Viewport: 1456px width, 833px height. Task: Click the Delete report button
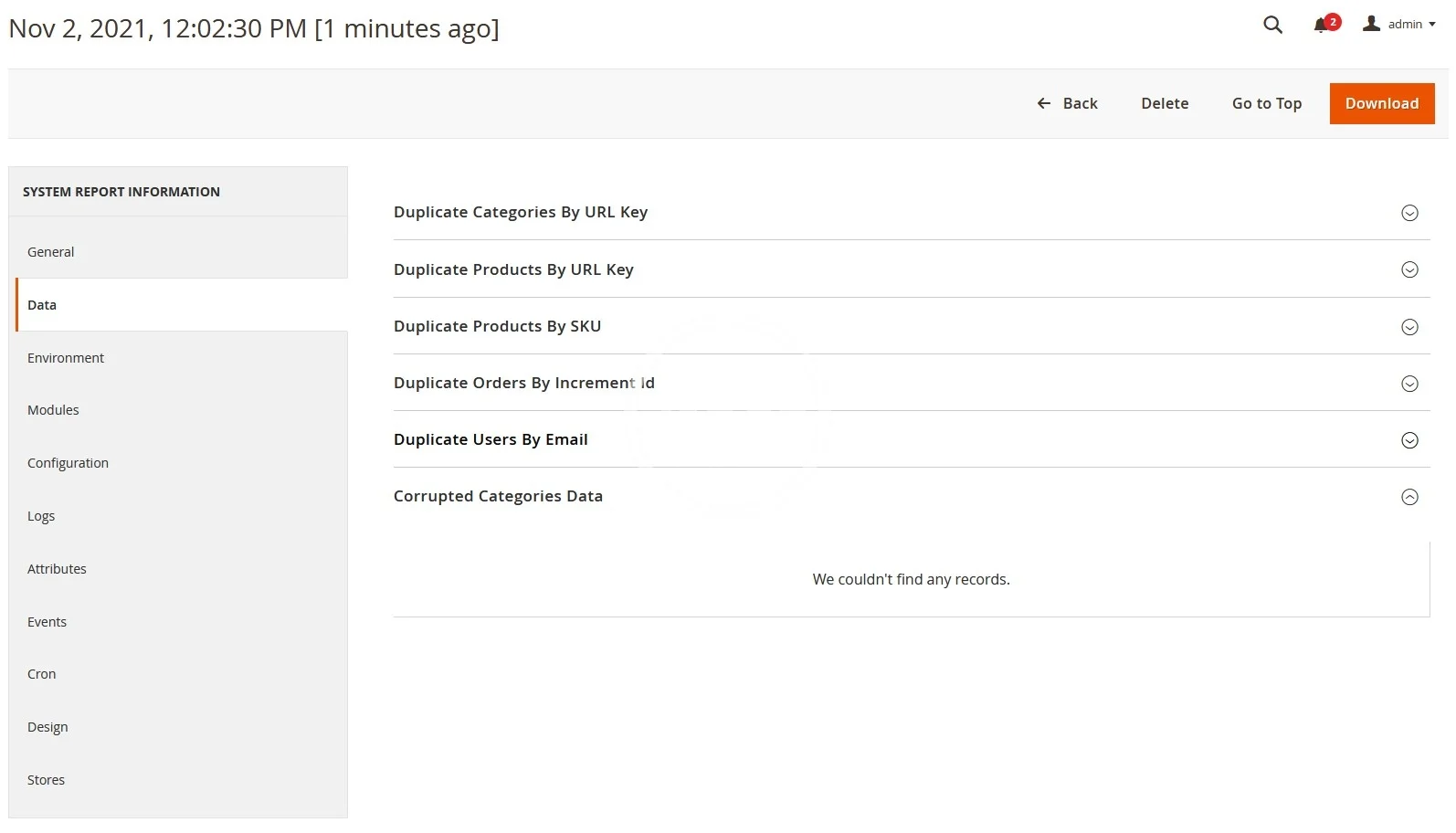[1165, 103]
